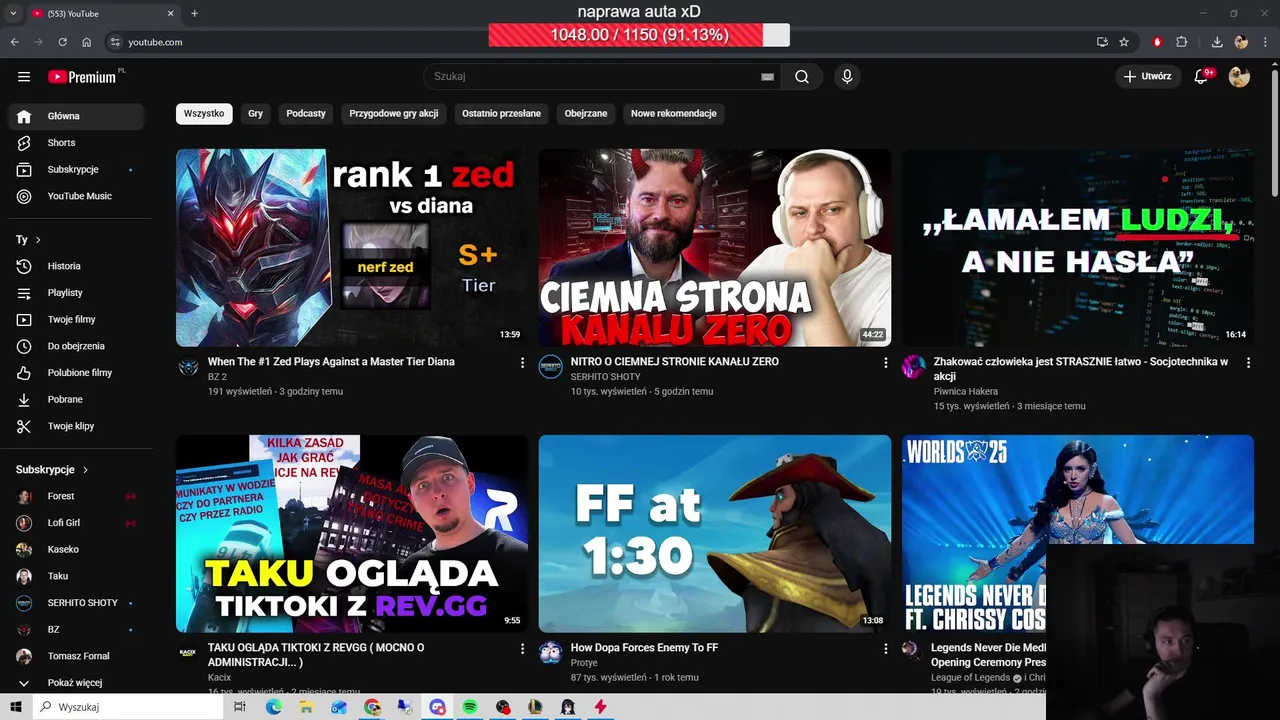The height and width of the screenshot is (720, 1280).
Task: Open the Ciemna Strona Kanału Zero thumbnail
Action: [715, 248]
